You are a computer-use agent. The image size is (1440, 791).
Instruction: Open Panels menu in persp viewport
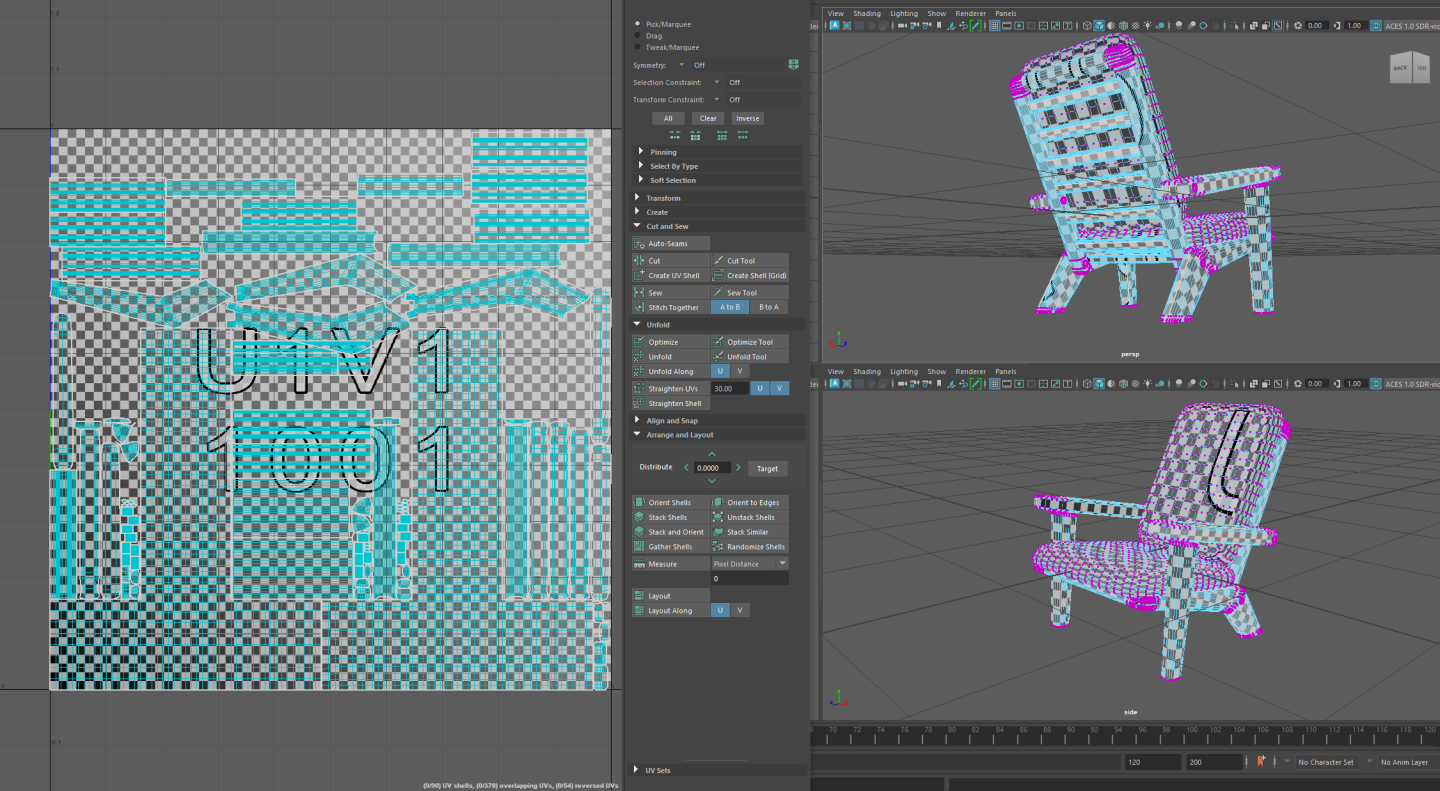pos(1006,13)
